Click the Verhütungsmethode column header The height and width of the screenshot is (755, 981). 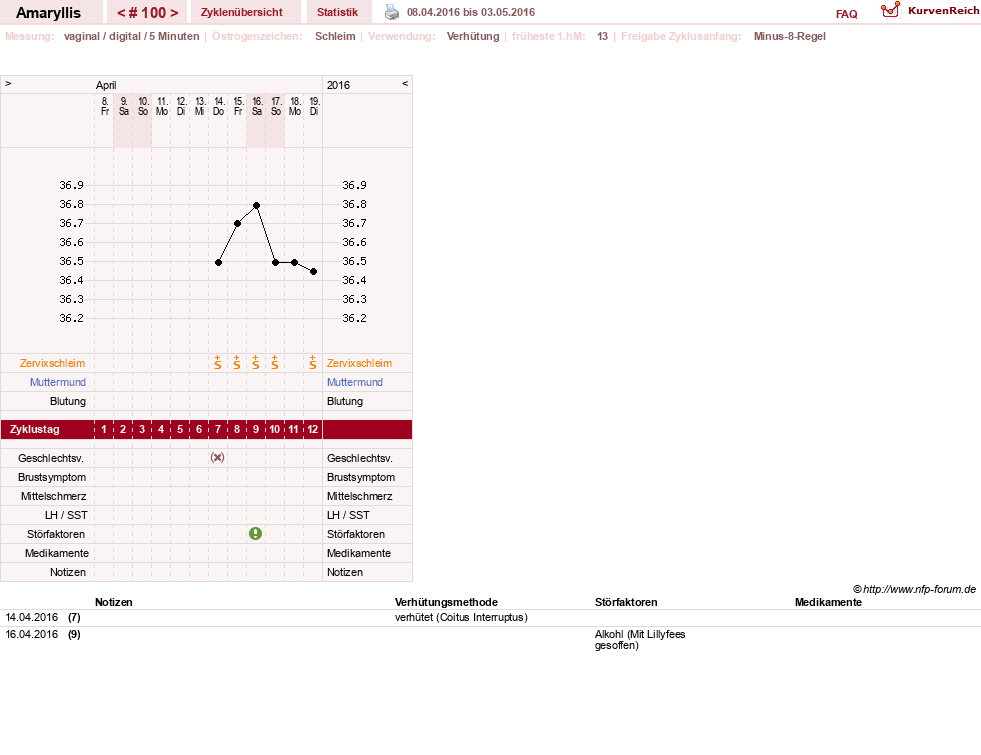tap(446, 602)
